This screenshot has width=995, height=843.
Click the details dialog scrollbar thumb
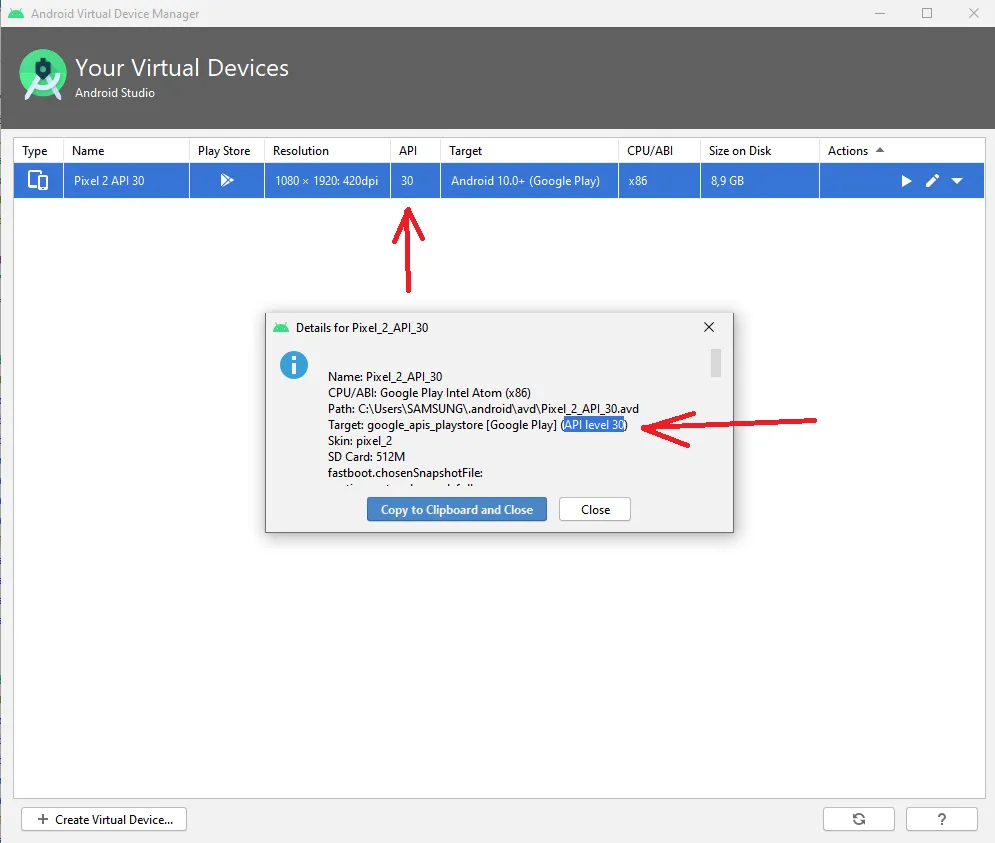(716, 363)
